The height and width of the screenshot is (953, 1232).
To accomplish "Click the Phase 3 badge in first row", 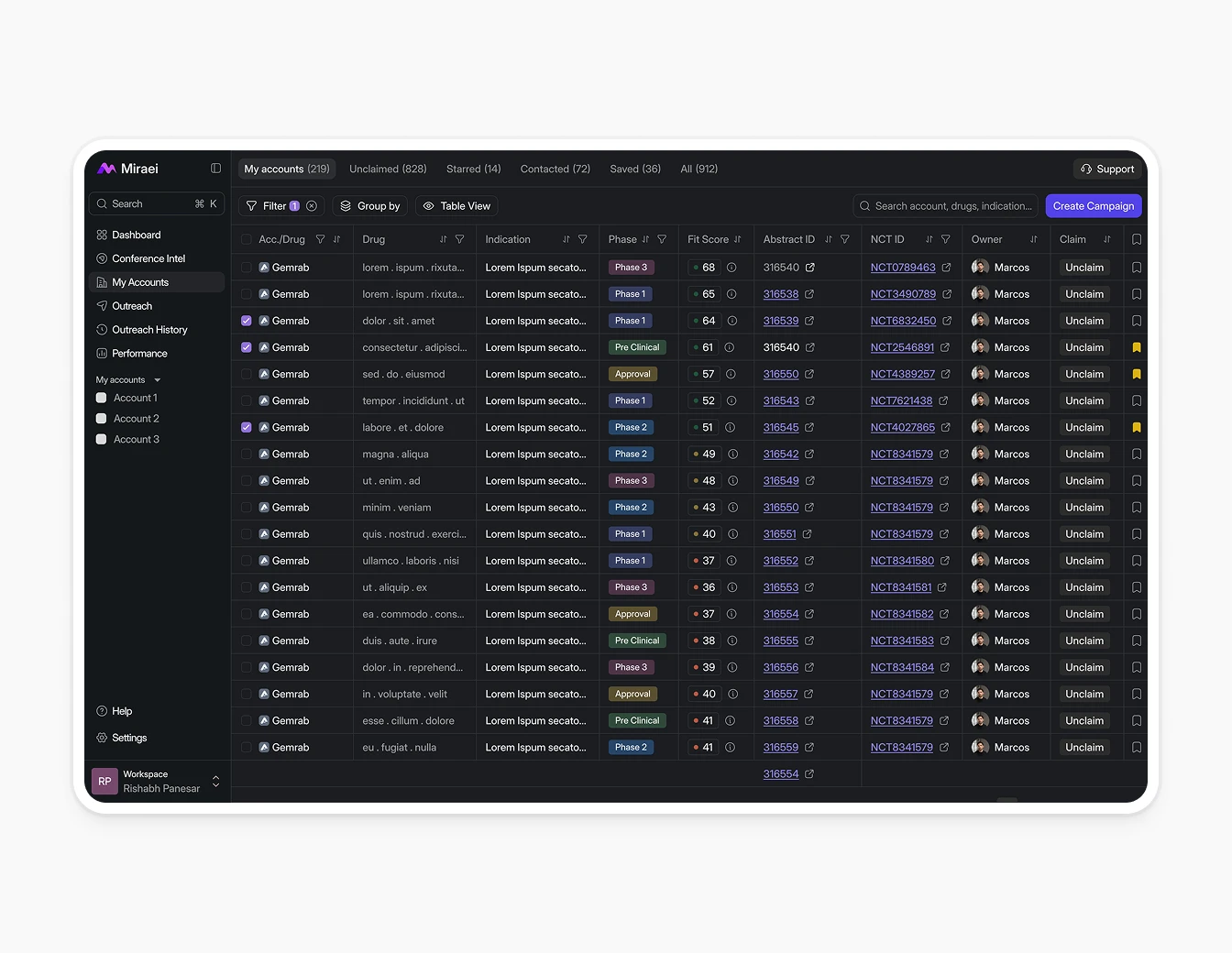I will (631, 268).
